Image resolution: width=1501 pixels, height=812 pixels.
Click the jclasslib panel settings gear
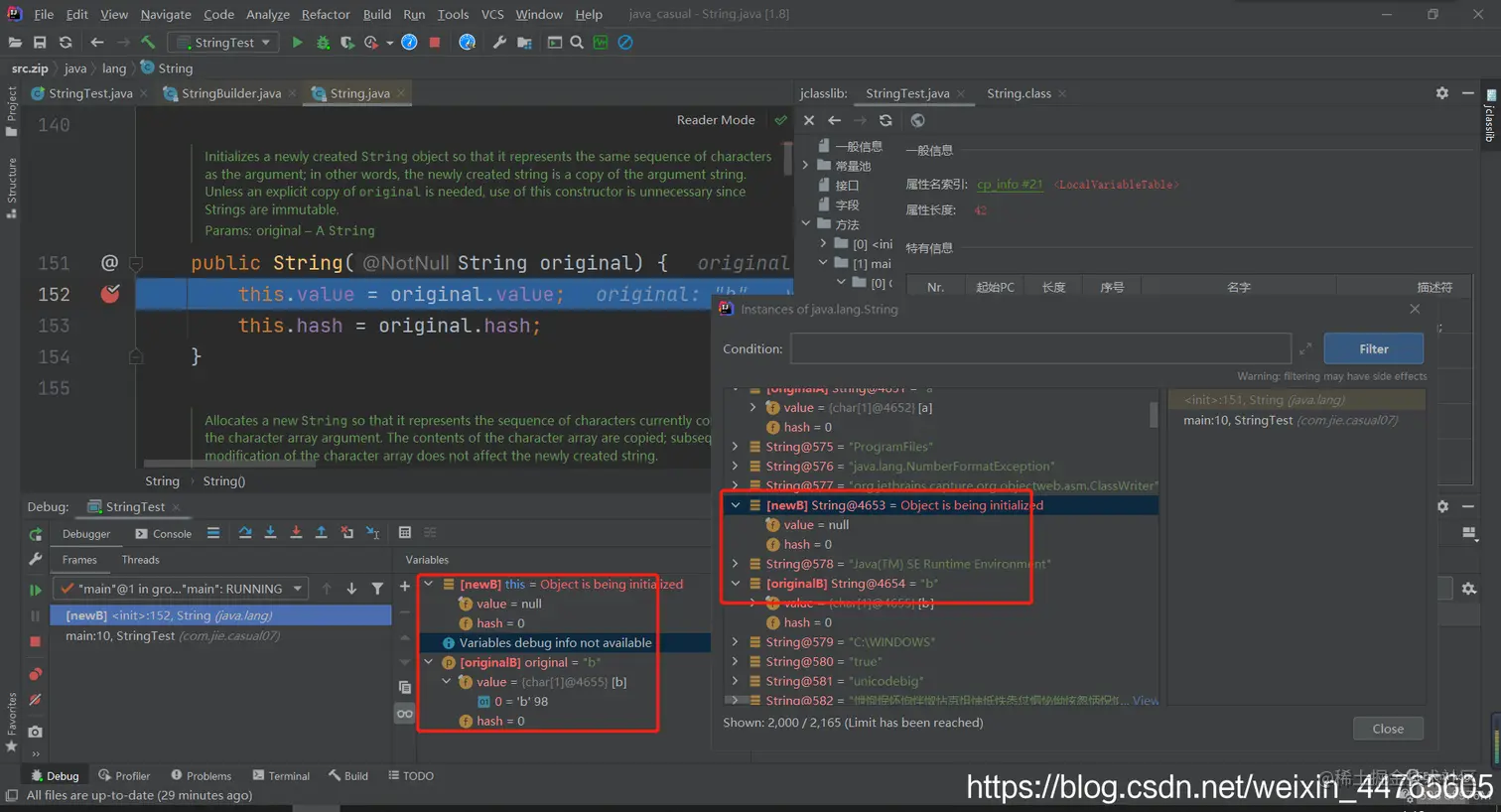(1442, 92)
